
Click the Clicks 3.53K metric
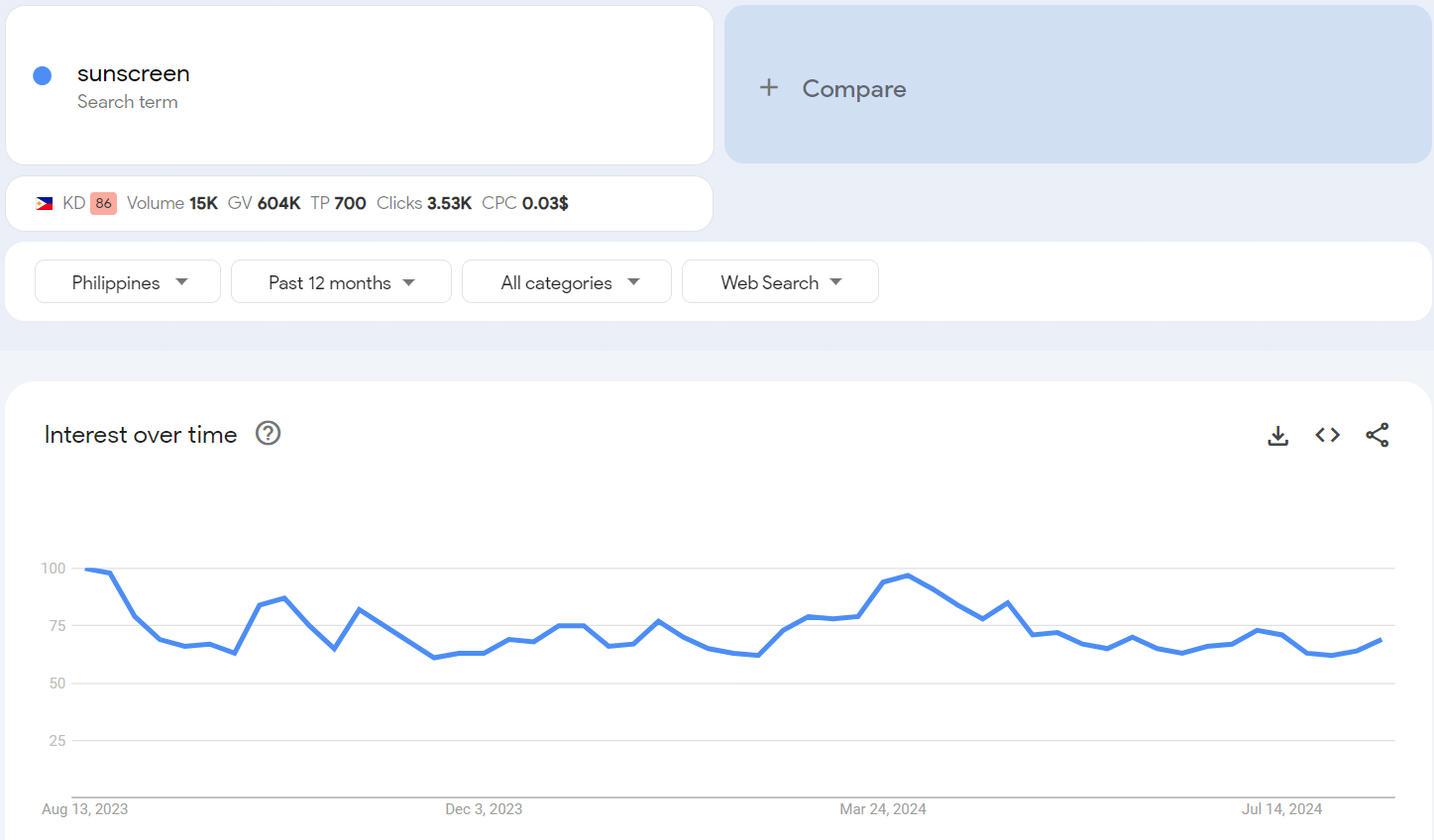tap(424, 203)
